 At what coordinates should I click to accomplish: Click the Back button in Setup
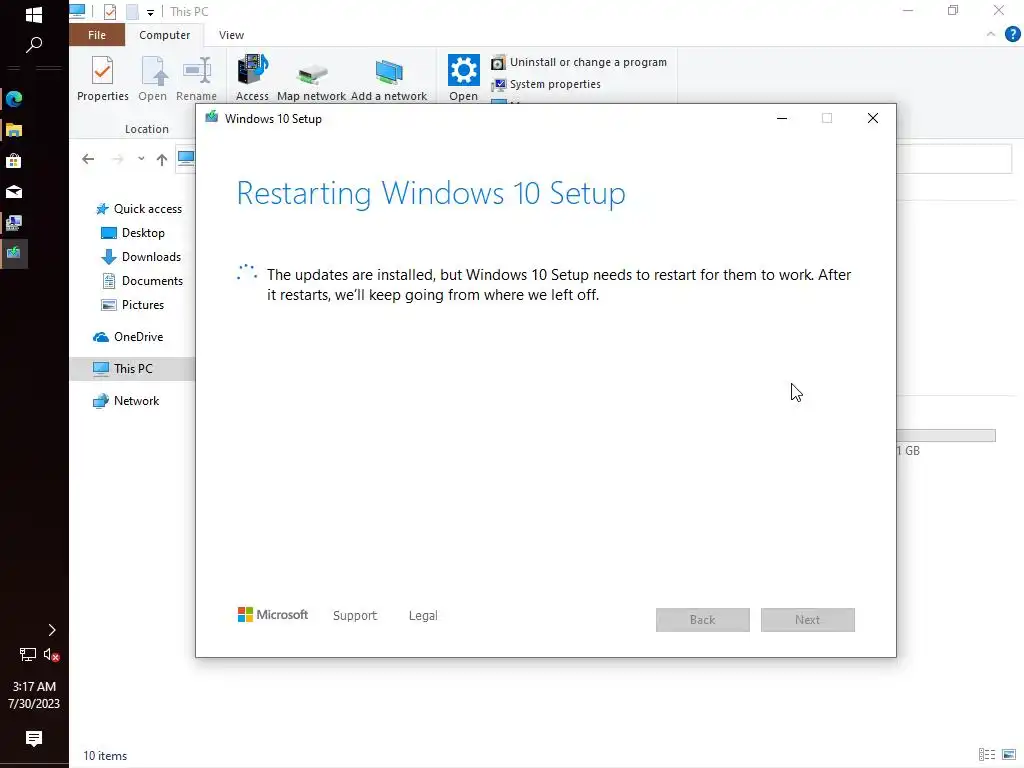(x=703, y=620)
